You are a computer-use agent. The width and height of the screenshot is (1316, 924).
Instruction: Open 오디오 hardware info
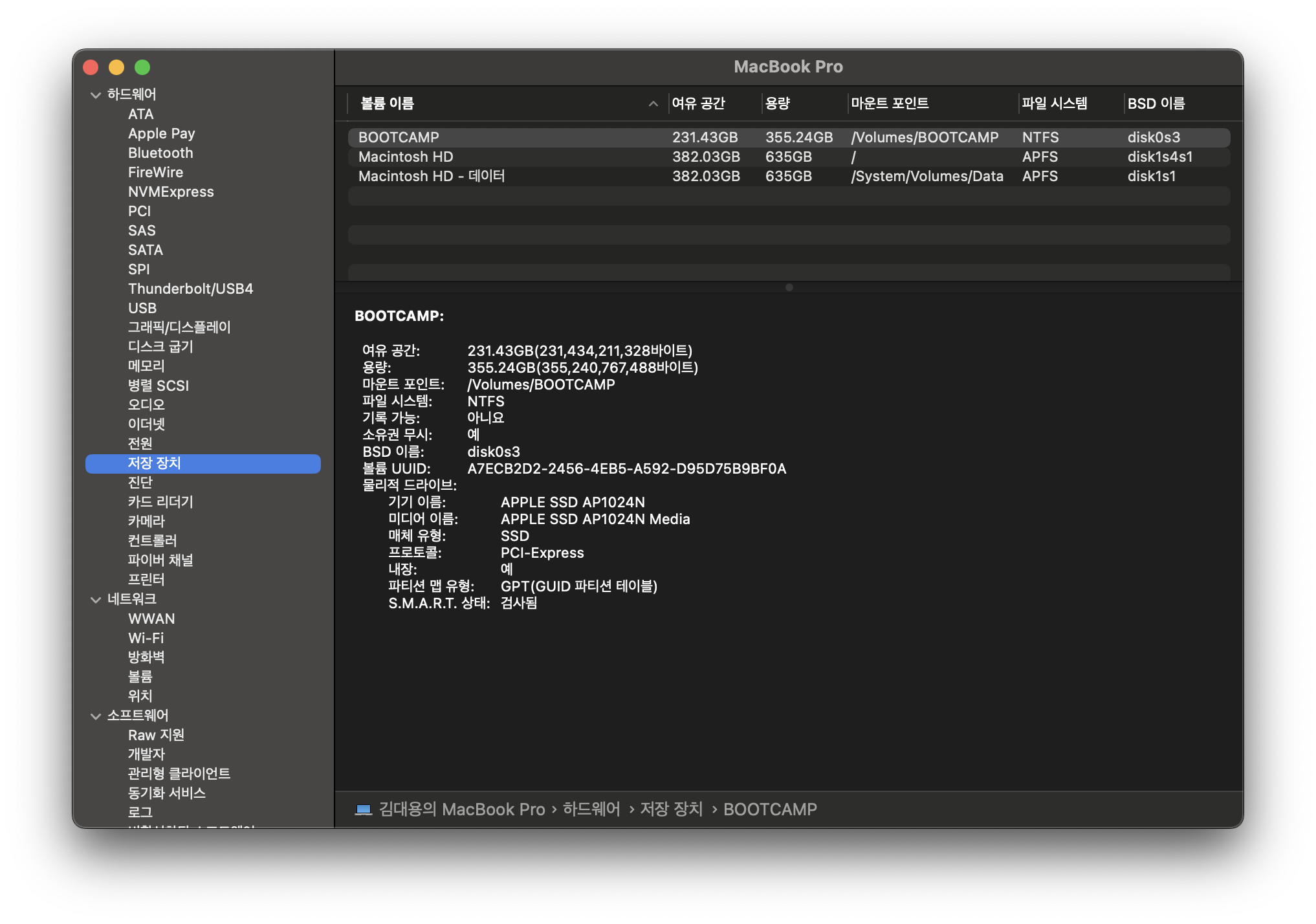click(146, 405)
